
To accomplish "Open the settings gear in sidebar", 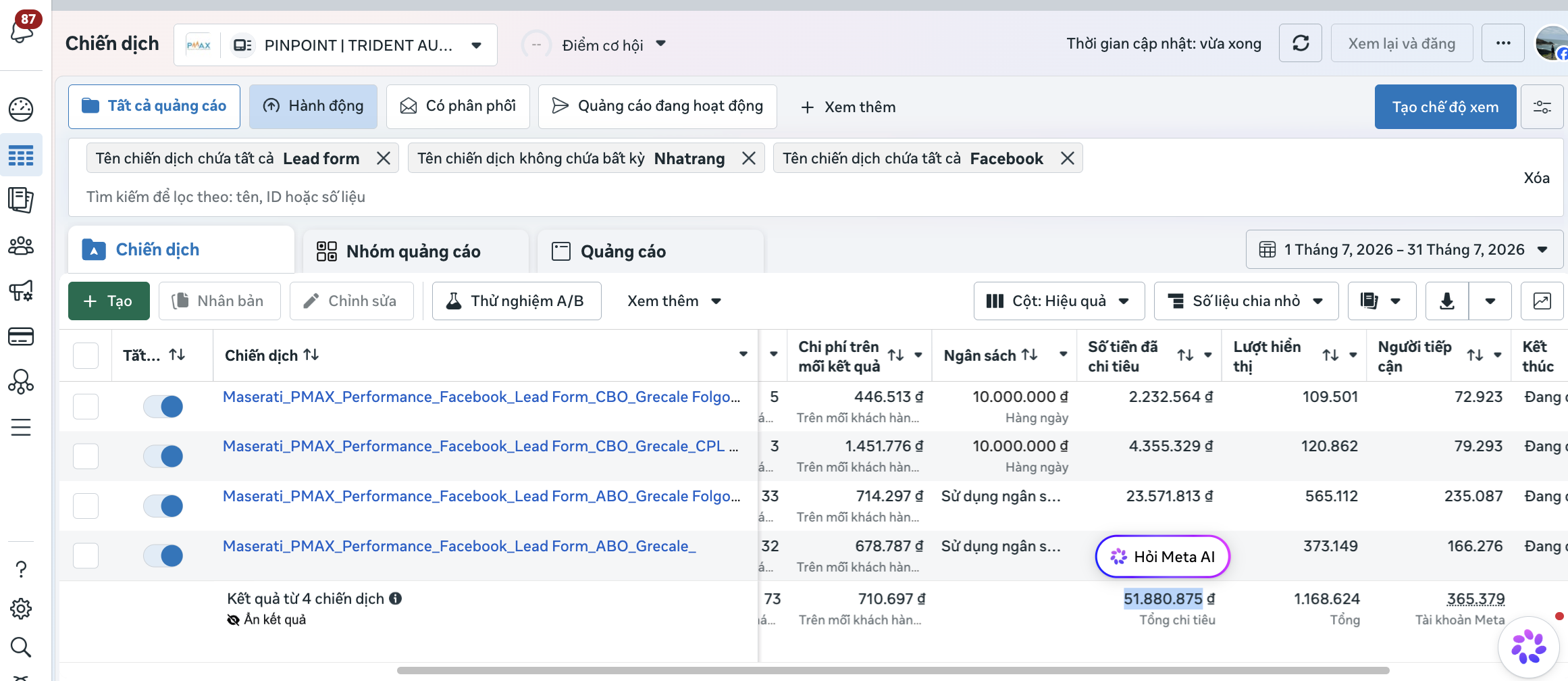I will pyautogui.click(x=21, y=609).
